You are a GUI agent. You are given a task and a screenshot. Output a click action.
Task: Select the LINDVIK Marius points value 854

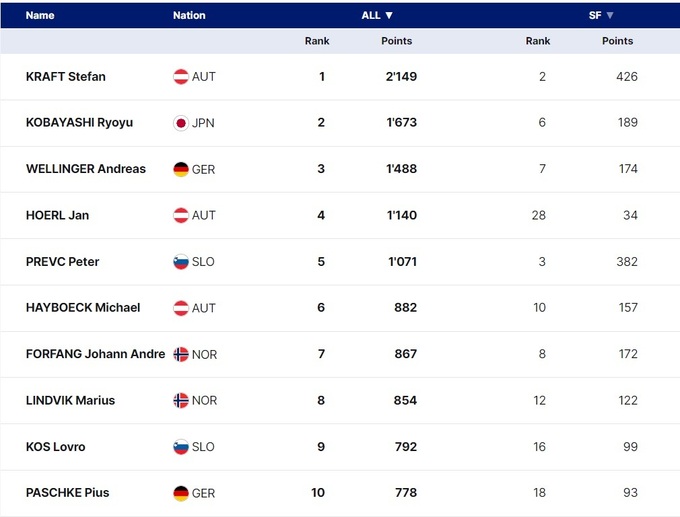(405, 400)
